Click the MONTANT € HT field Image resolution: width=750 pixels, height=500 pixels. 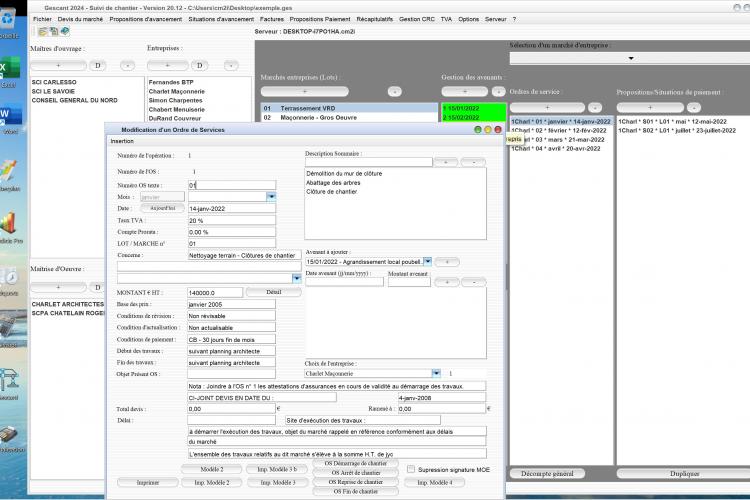[x=215, y=292]
